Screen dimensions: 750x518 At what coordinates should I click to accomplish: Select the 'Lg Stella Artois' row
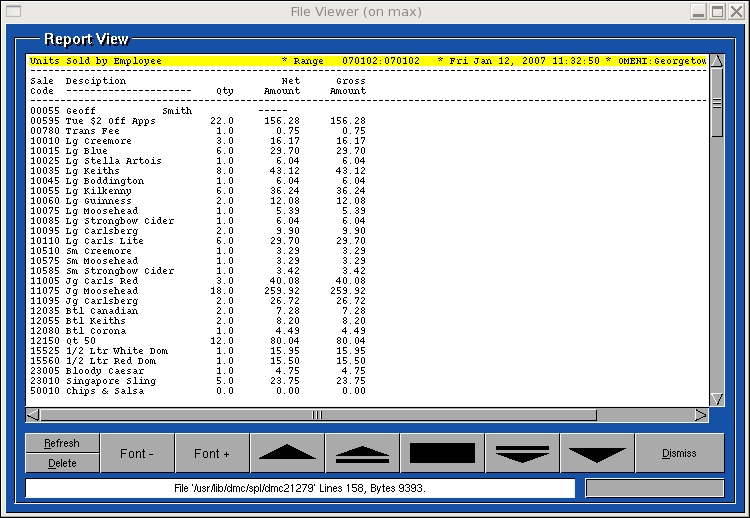click(198, 161)
